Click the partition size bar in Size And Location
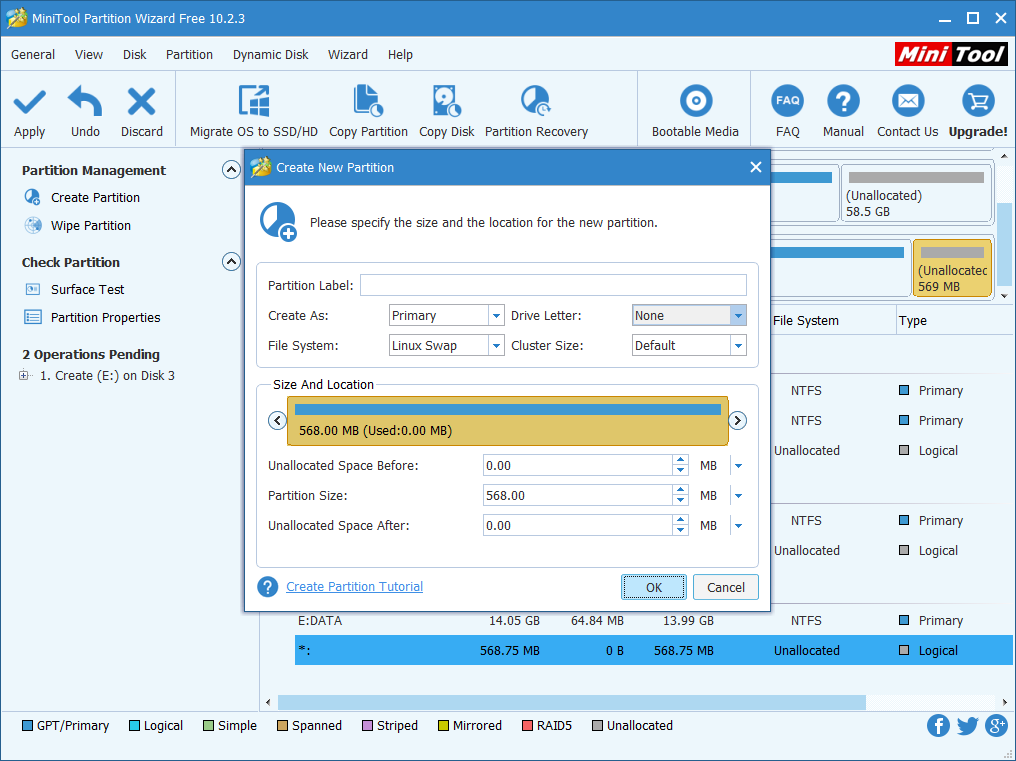 [508, 420]
